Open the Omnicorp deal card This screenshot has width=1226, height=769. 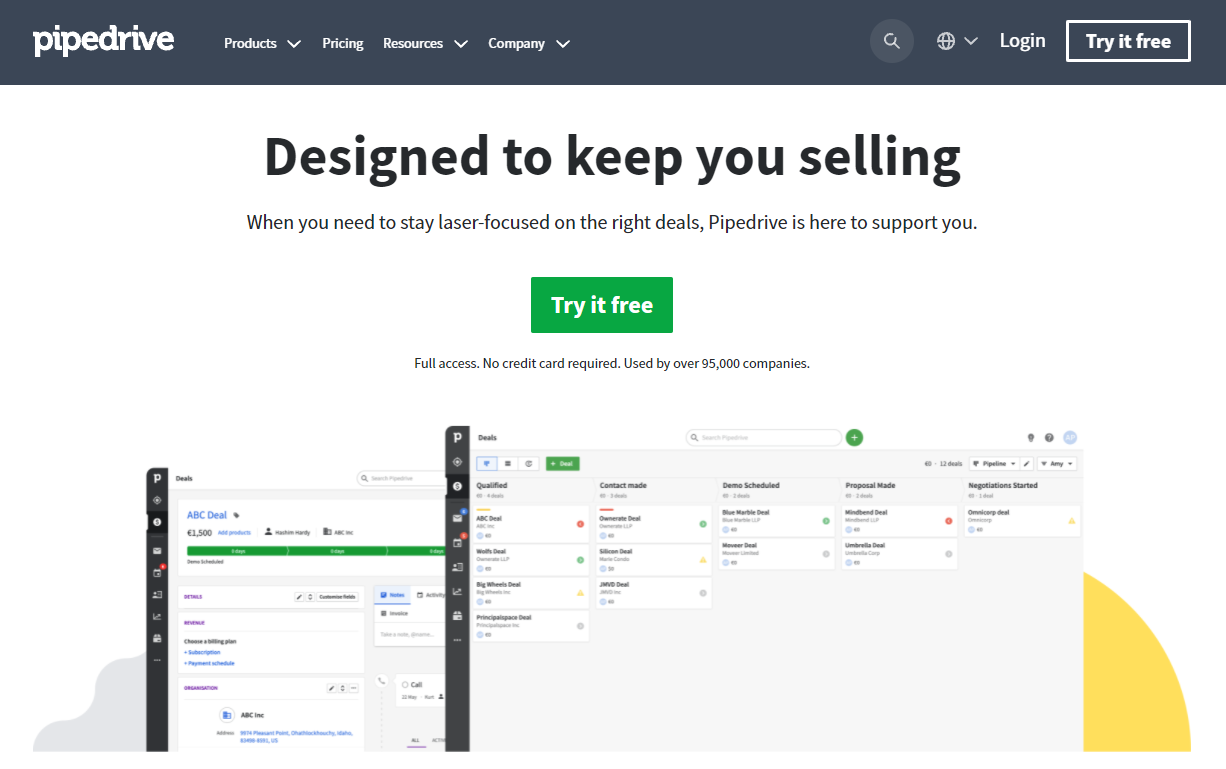[1023, 520]
